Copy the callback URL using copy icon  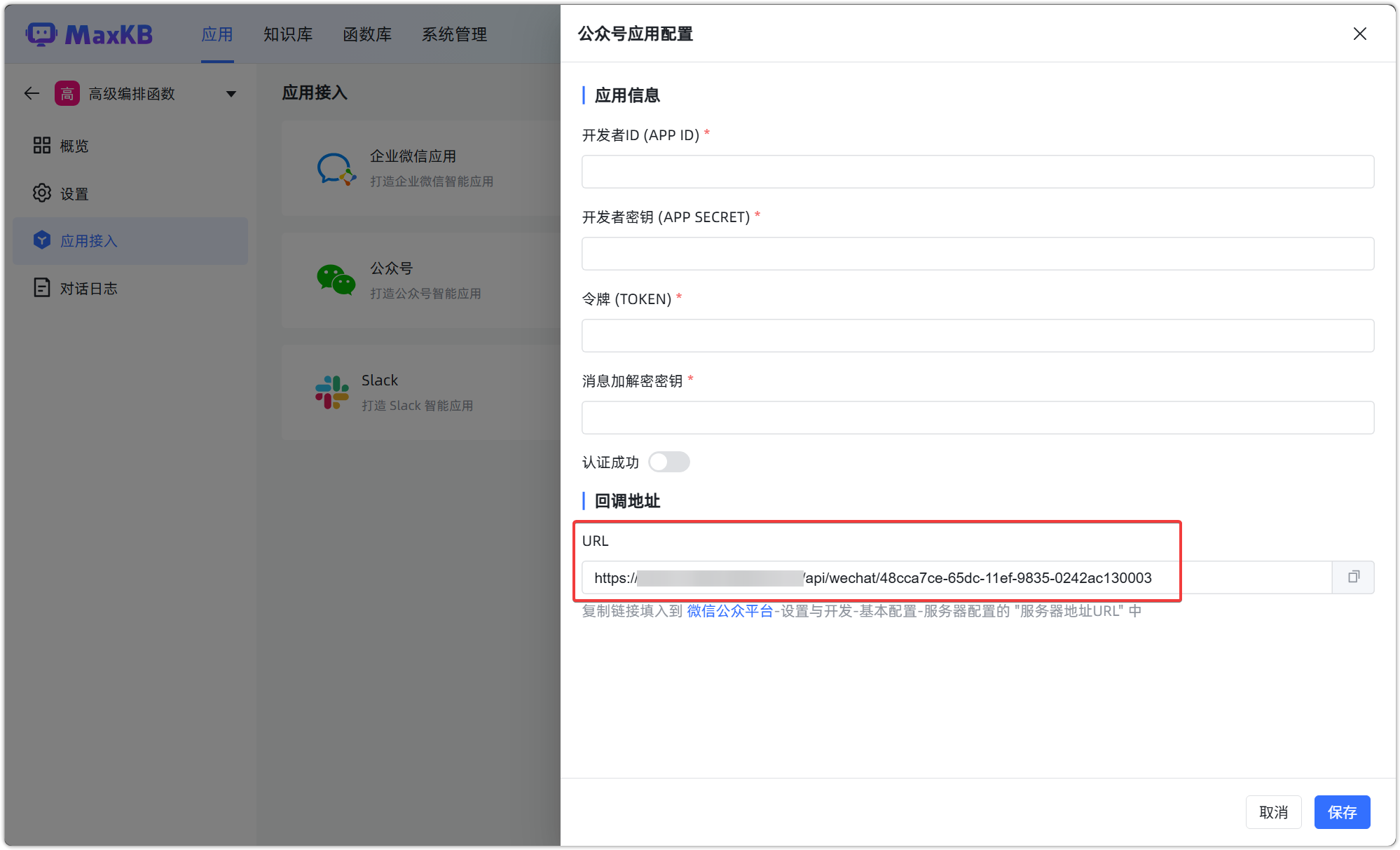coord(1353,577)
